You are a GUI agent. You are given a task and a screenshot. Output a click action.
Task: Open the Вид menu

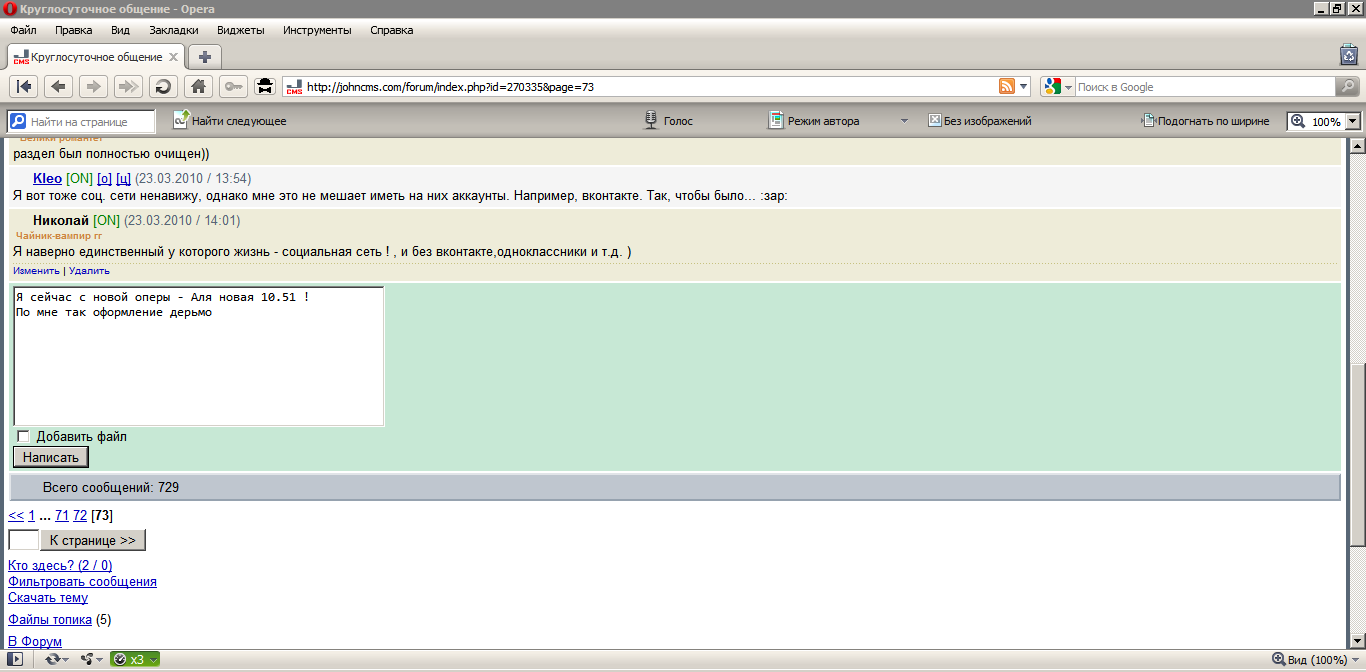click(x=121, y=30)
